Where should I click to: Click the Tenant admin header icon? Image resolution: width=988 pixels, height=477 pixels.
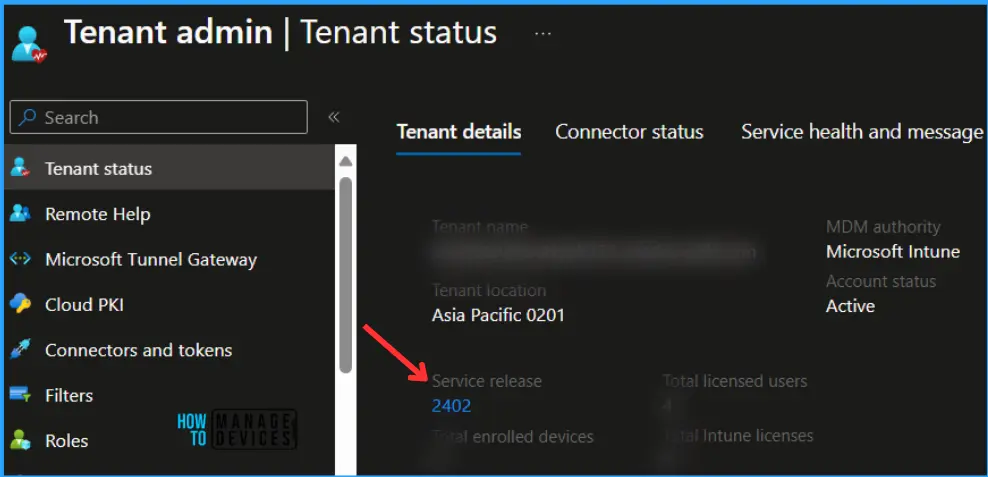point(29,40)
